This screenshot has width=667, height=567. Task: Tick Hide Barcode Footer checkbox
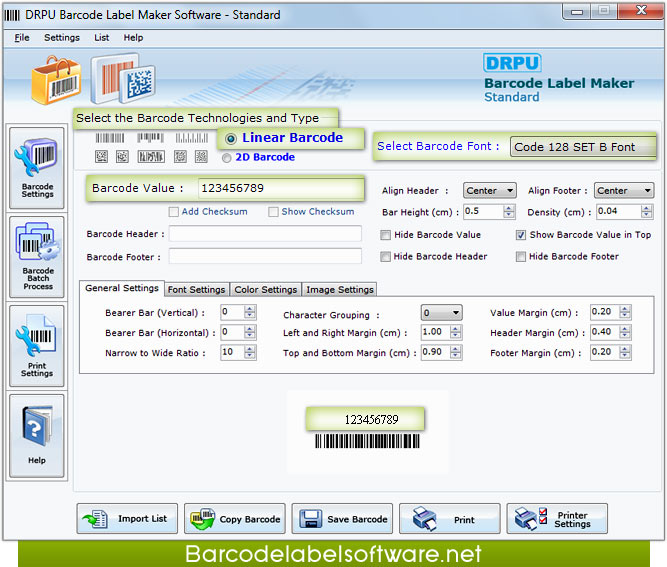[521, 257]
